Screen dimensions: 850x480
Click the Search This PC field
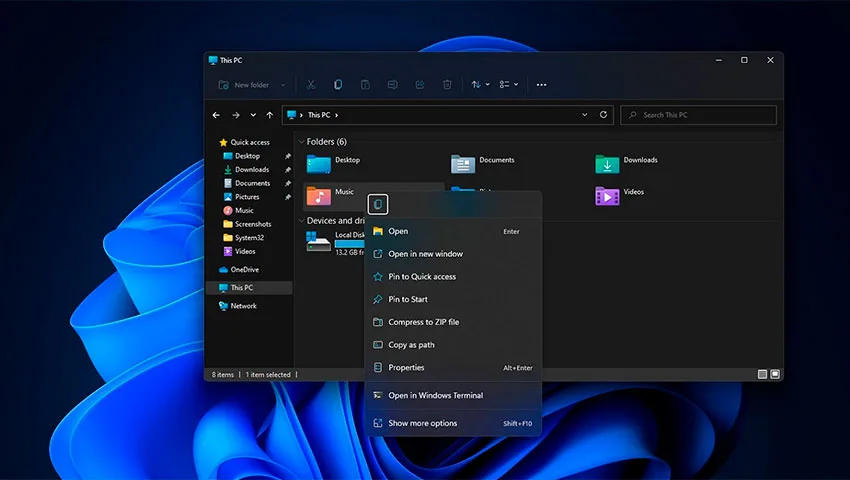click(x=698, y=115)
